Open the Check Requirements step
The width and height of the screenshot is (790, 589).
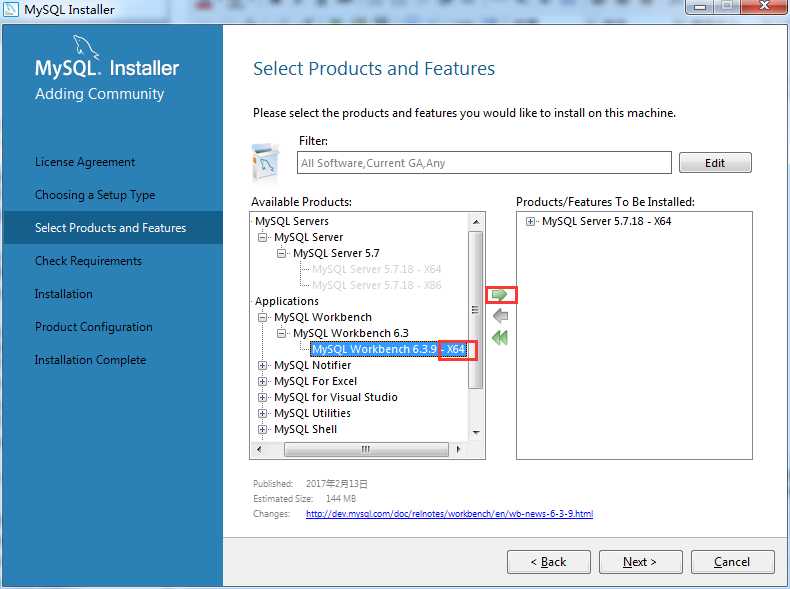[88, 261]
